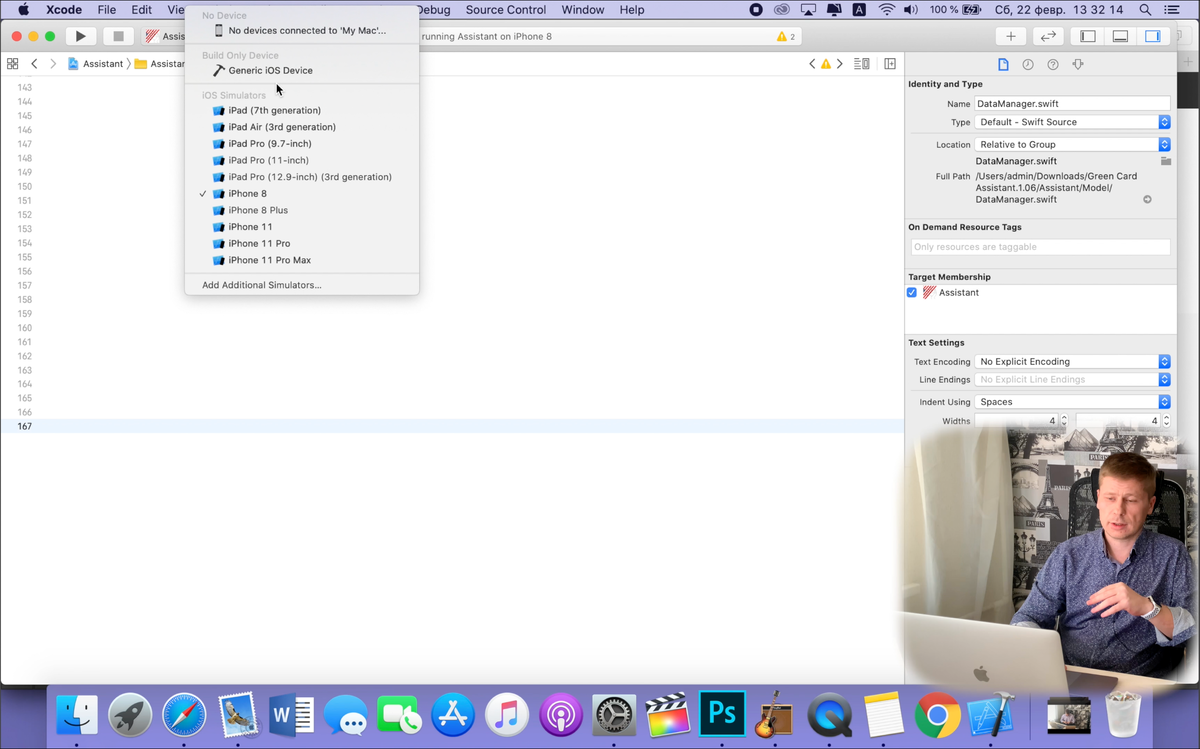
Task: Choose iPad Pro (12.9-inch) (3rd generation)
Action: 302,177
